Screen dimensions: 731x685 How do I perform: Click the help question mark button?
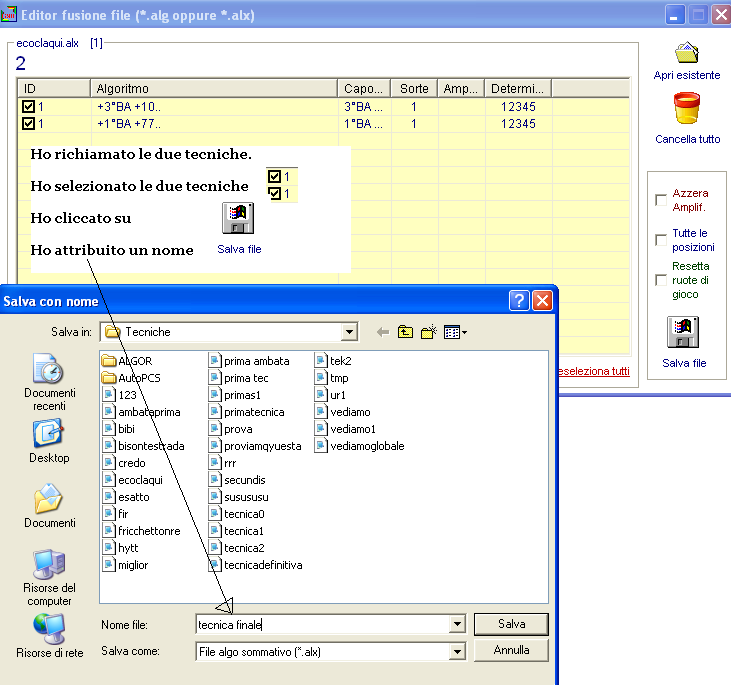coord(519,300)
